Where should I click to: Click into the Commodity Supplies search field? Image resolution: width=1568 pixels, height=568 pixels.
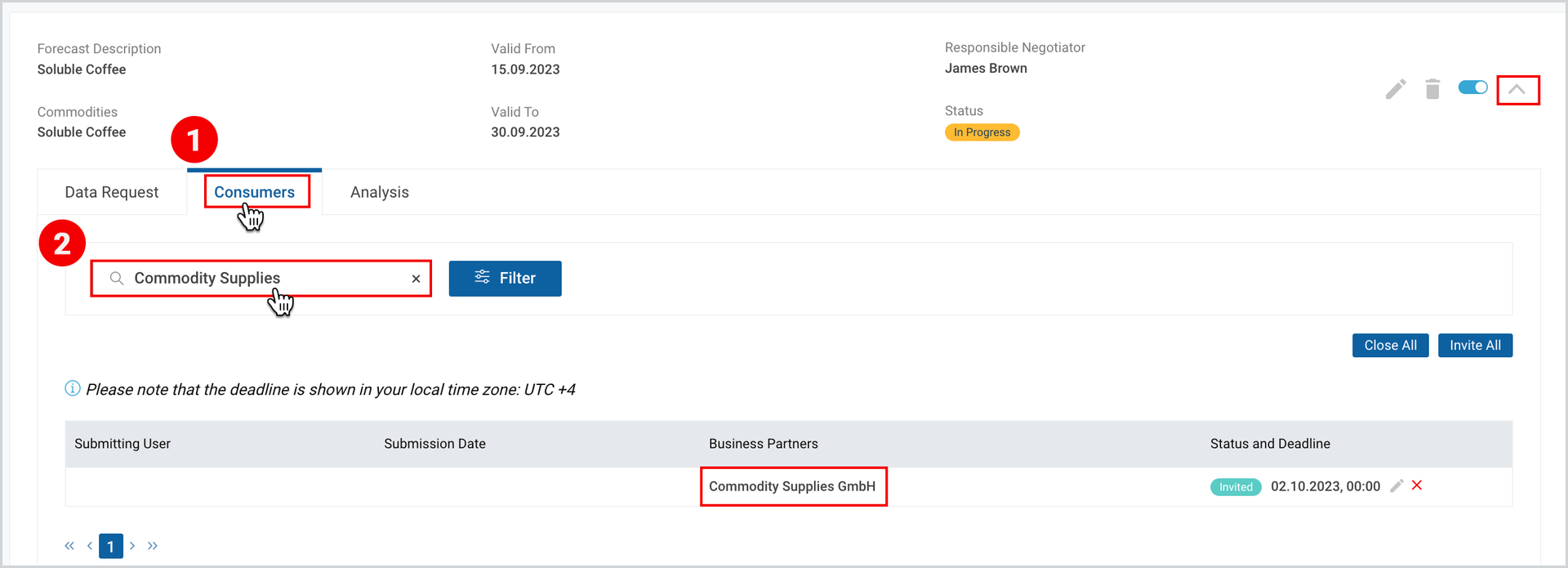point(261,279)
